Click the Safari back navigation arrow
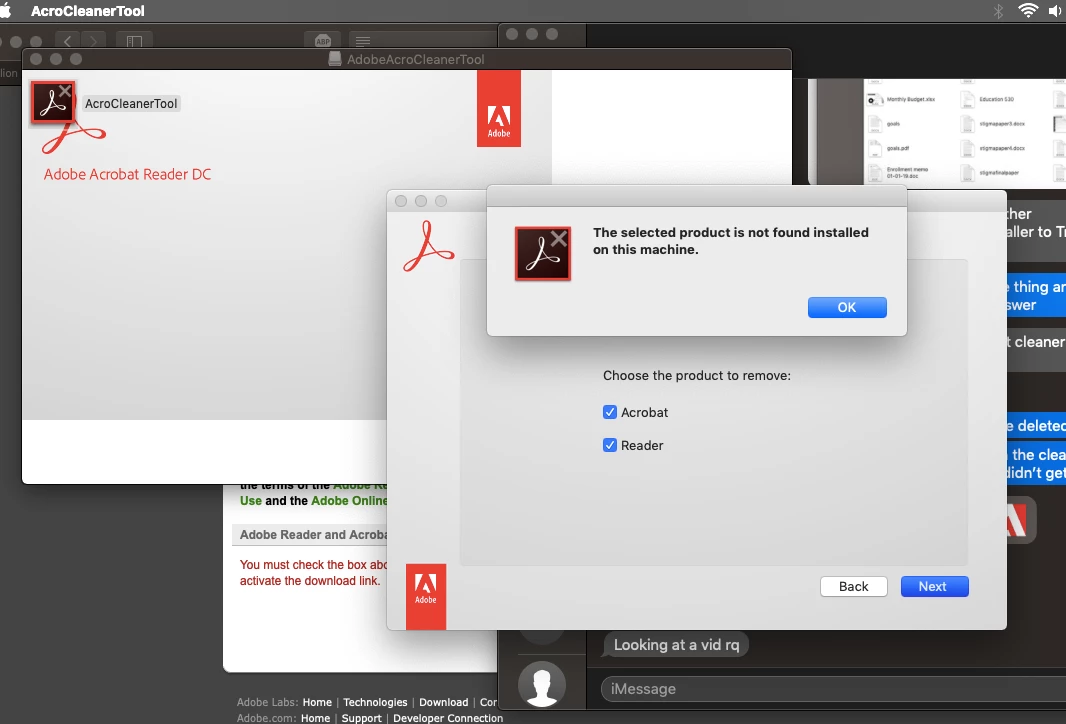The image size is (1066, 724). [67, 41]
